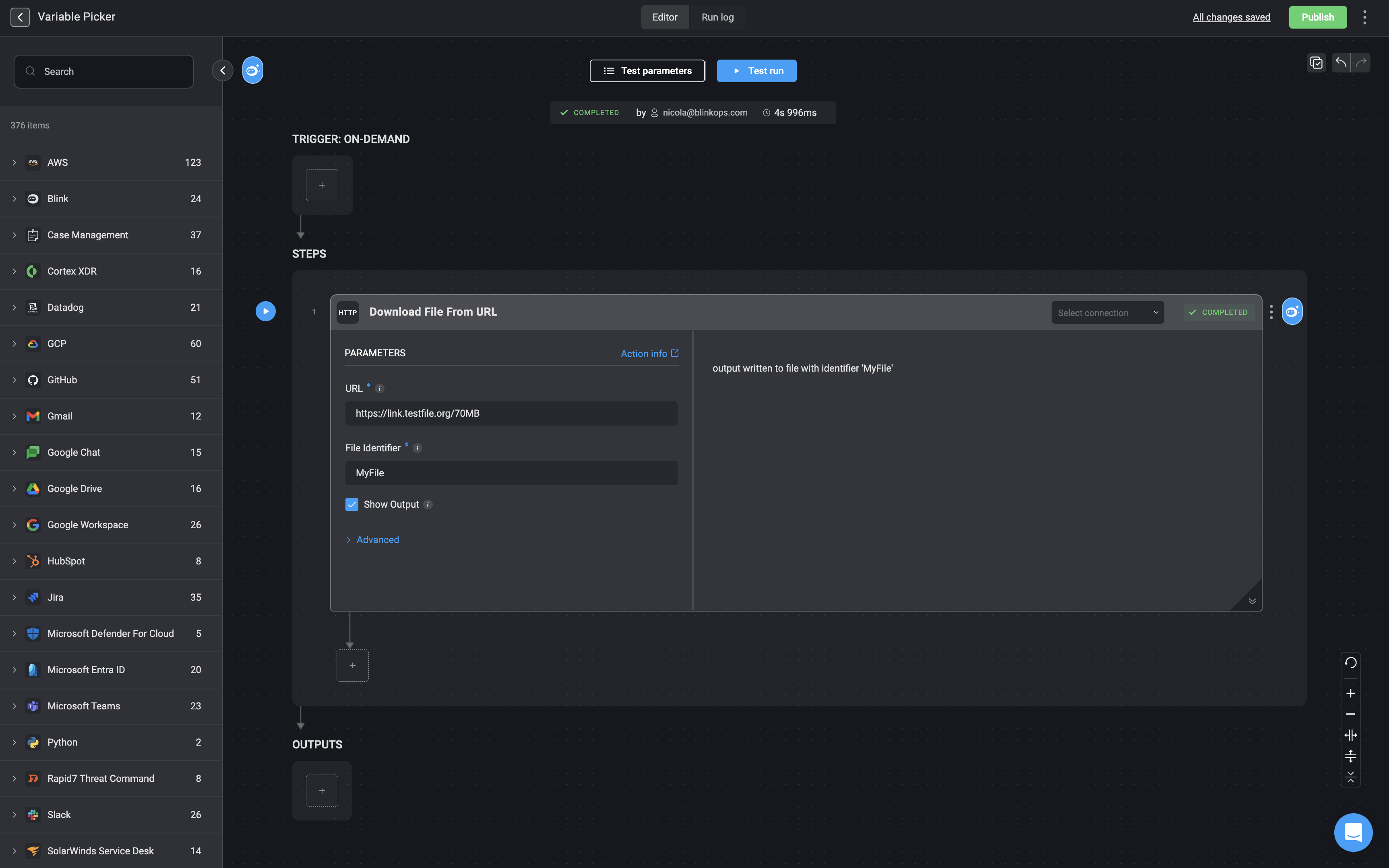The height and width of the screenshot is (868, 1389).
Task: Click the URL input field
Action: (511, 413)
